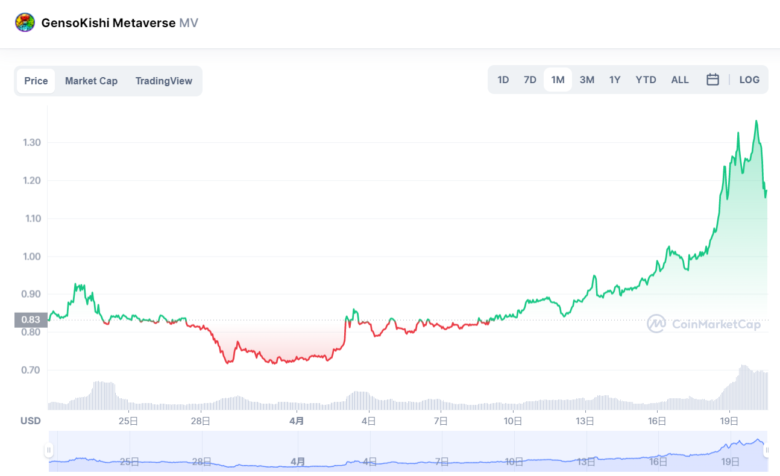Click the right handle of range slider
This screenshot has height=476, width=780.
767,450
